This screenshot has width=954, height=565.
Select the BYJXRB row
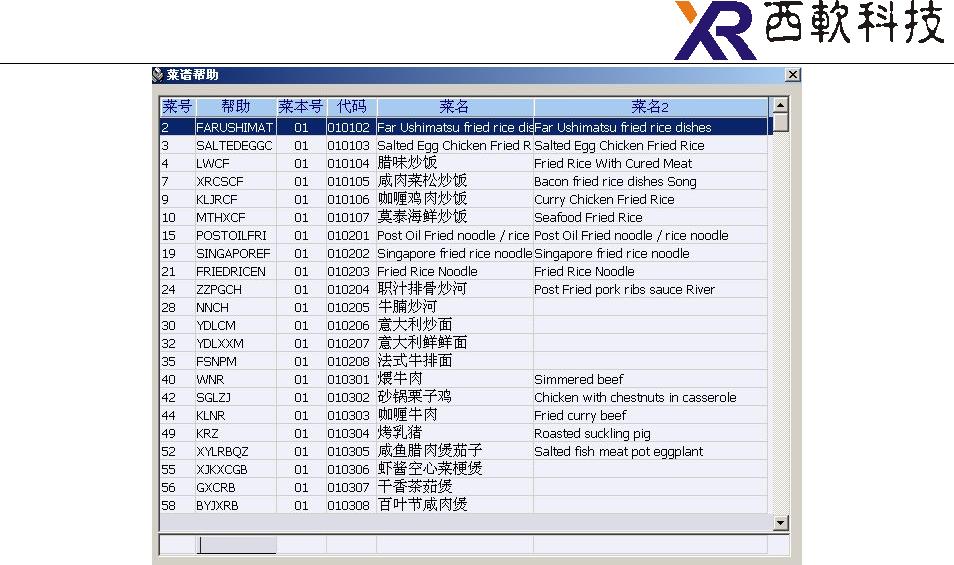coord(464,505)
